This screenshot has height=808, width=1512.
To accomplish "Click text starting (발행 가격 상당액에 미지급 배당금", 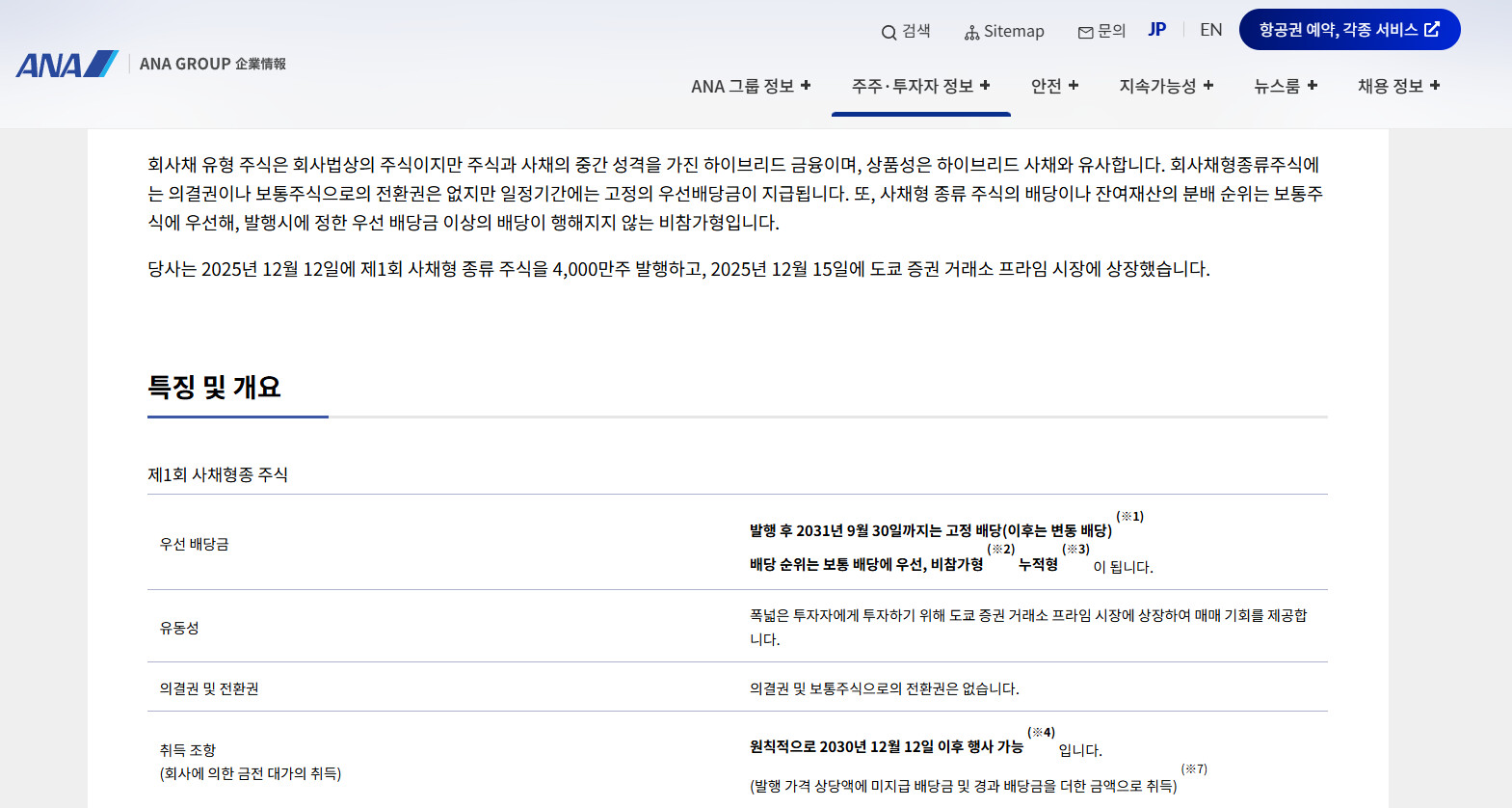I will tap(964, 786).
